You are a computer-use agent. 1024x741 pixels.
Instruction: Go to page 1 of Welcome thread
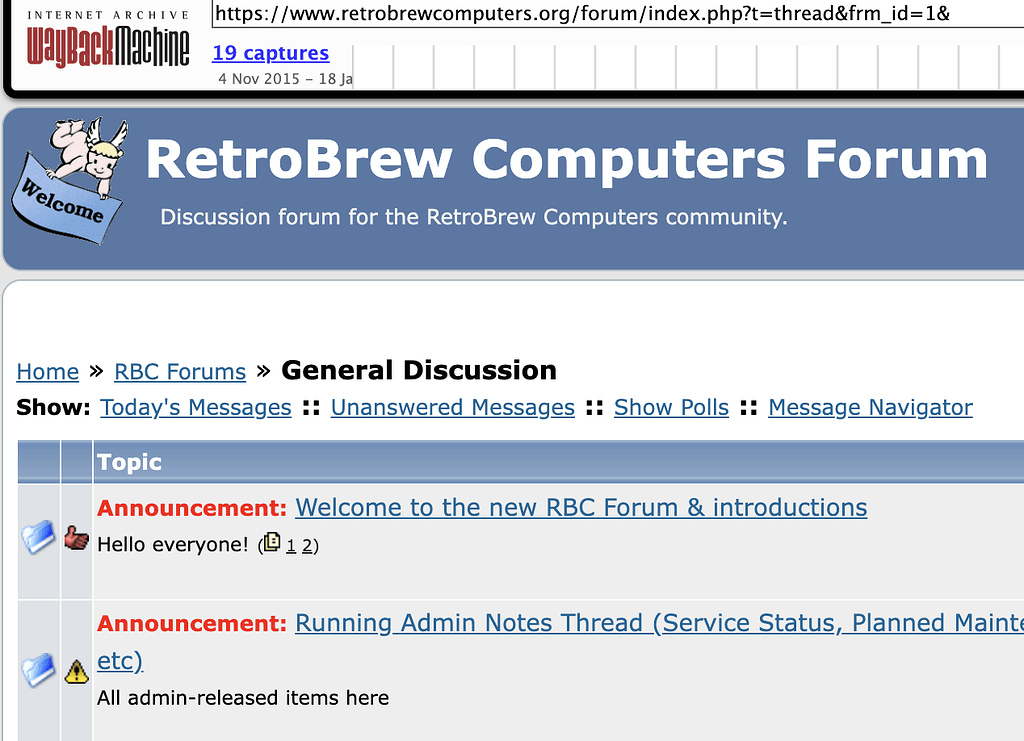tap(291, 545)
